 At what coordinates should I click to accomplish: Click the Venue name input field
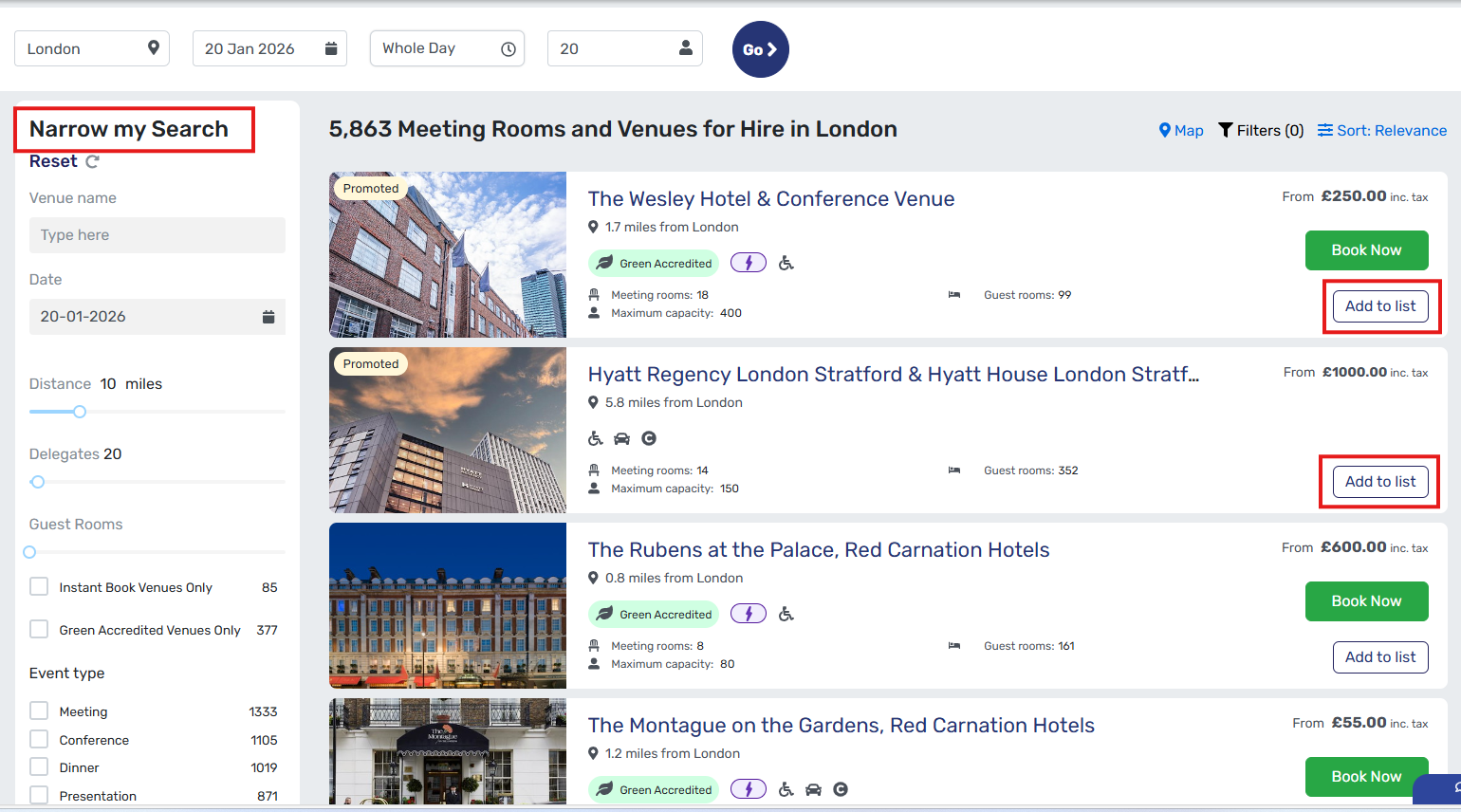[157, 235]
